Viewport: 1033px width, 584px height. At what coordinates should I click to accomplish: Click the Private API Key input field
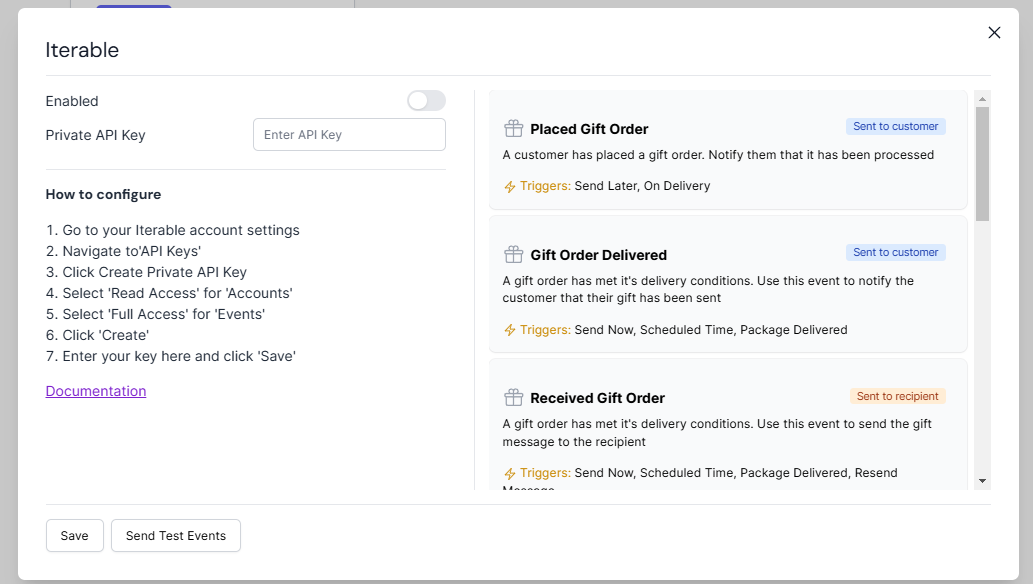[349, 134]
